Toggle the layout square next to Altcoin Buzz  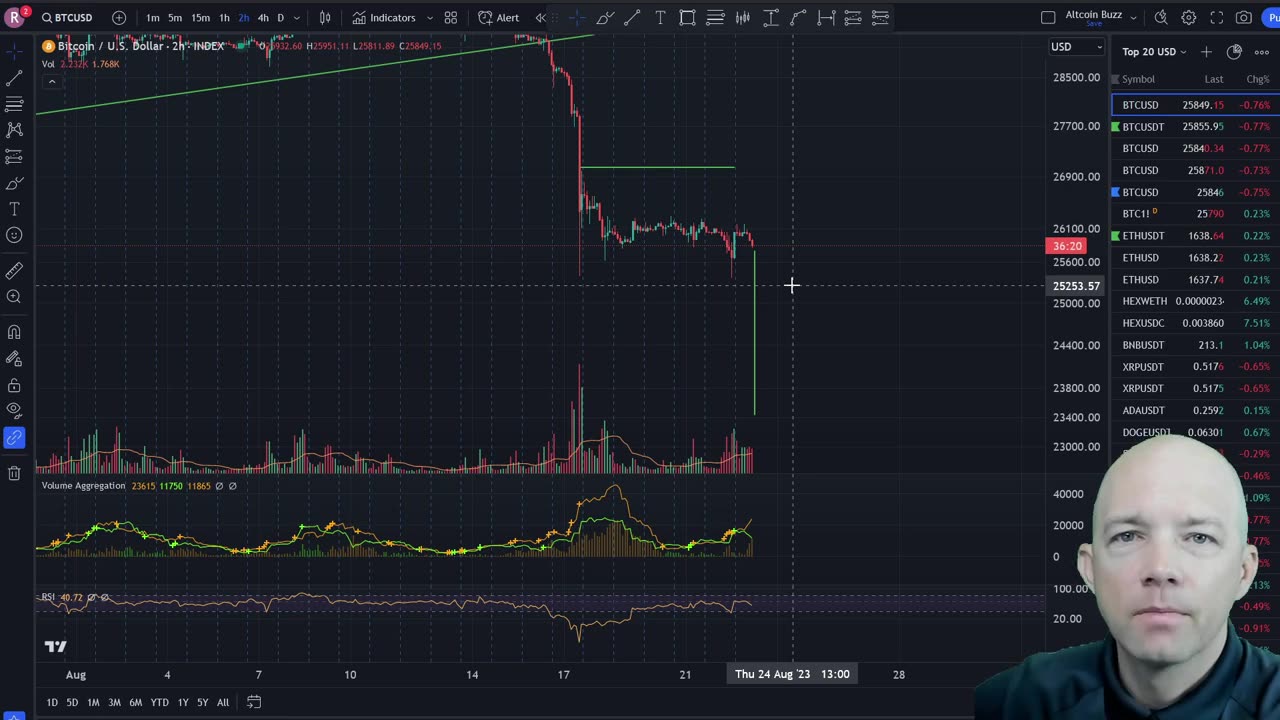(x=1048, y=18)
